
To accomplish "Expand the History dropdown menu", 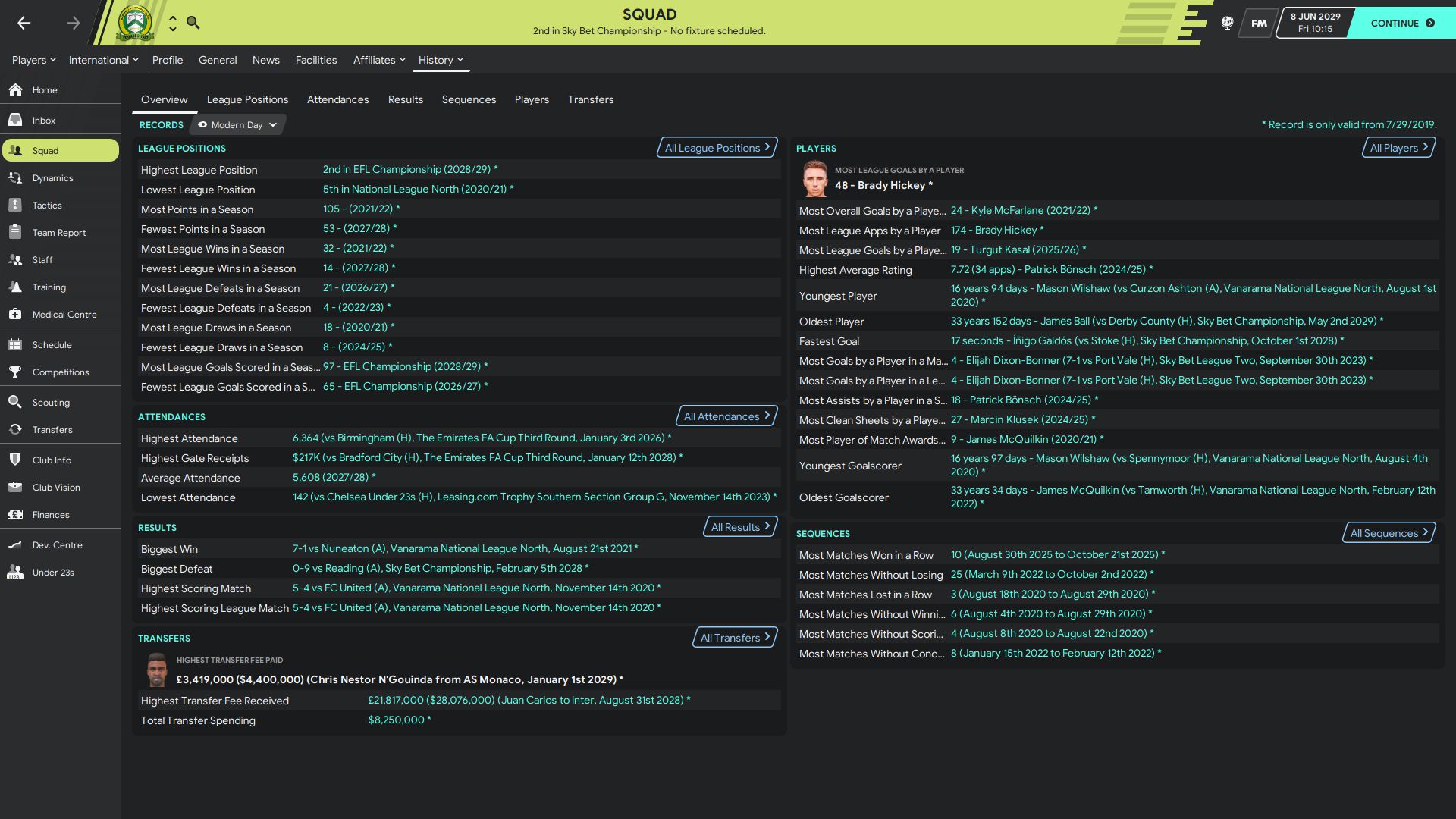I will pyautogui.click(x=441, y=60).
